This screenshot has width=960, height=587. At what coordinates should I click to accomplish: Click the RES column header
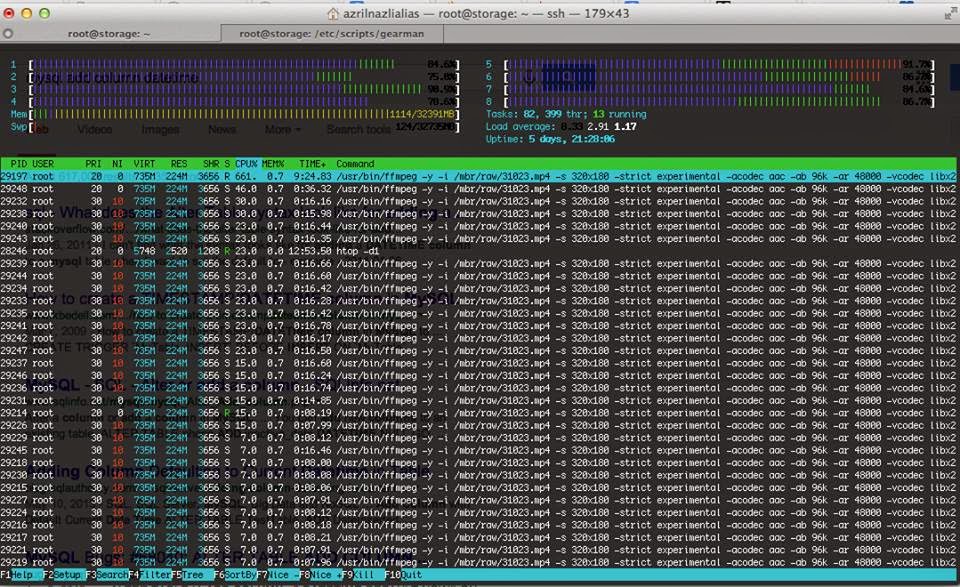click(179, 164)
